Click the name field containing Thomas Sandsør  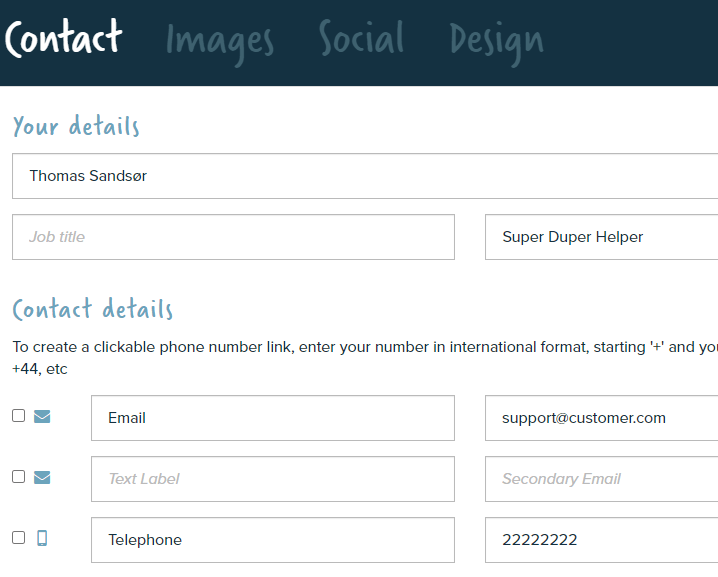click(x=364, y=176)
